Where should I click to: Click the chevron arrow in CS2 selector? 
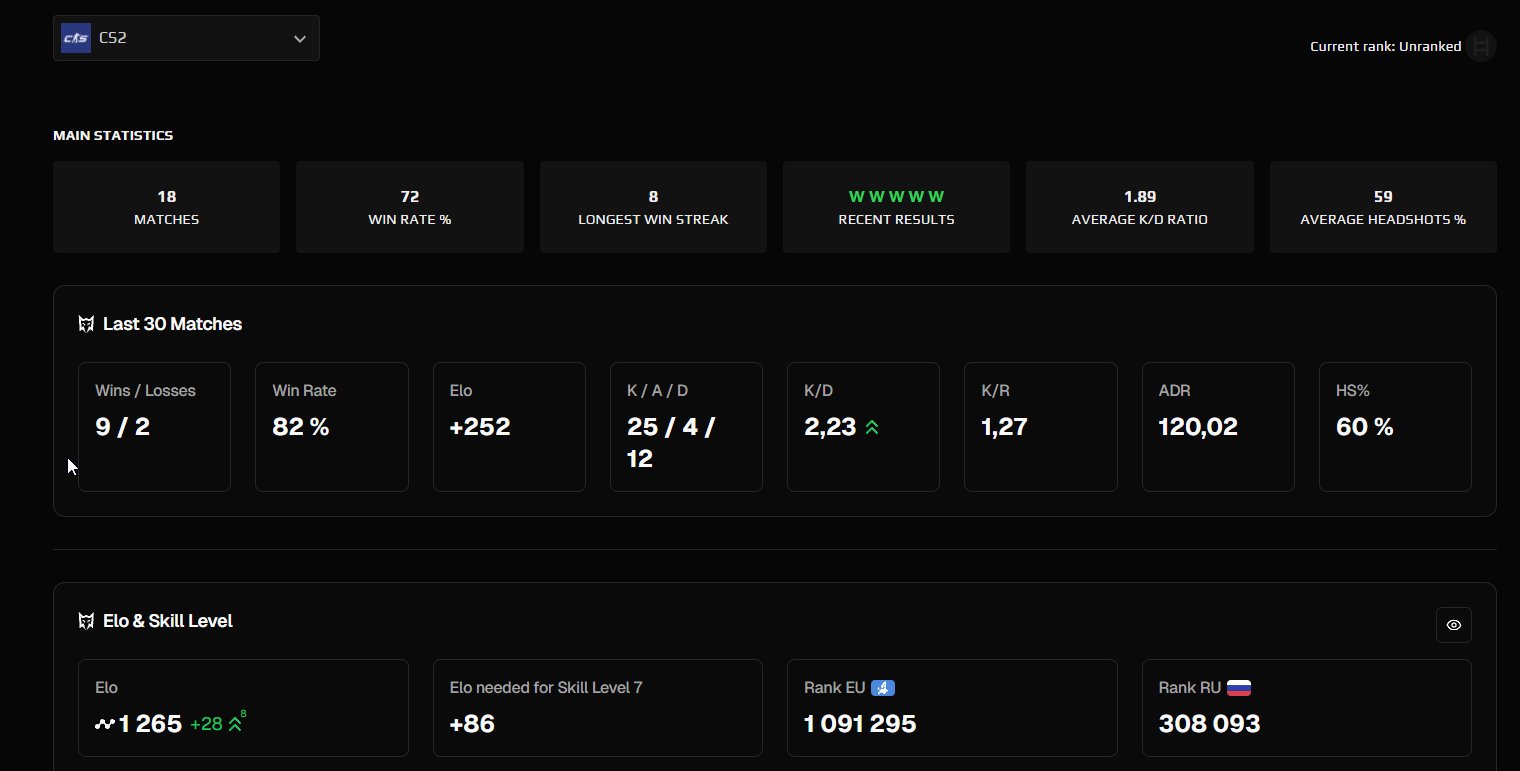[299, 39]
